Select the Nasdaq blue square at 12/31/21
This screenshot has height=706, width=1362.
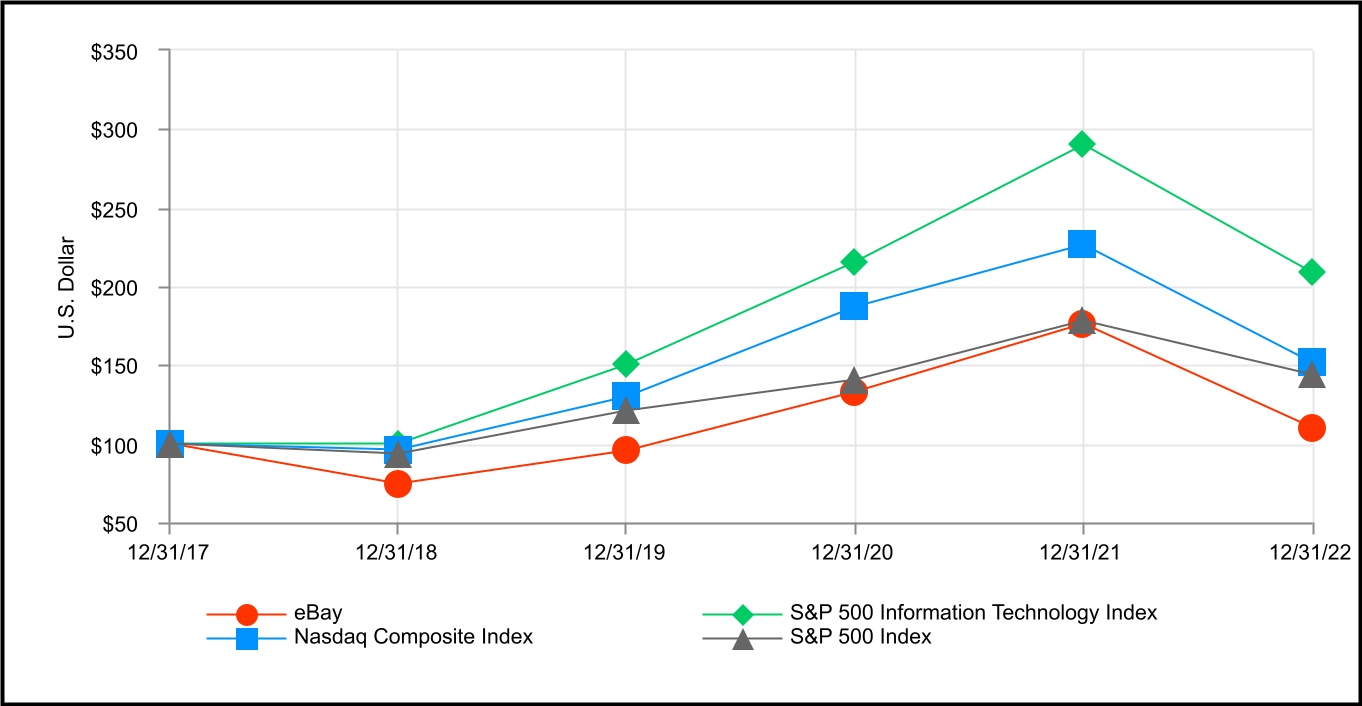(x=1081, y=243)
